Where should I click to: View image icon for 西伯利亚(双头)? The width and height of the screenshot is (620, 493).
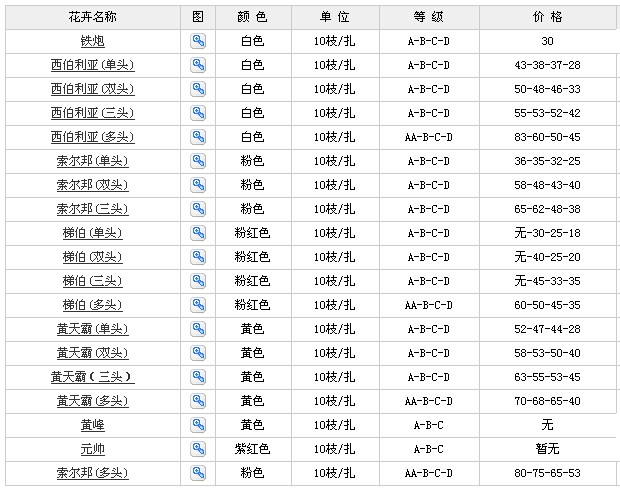tap(198, 89)
